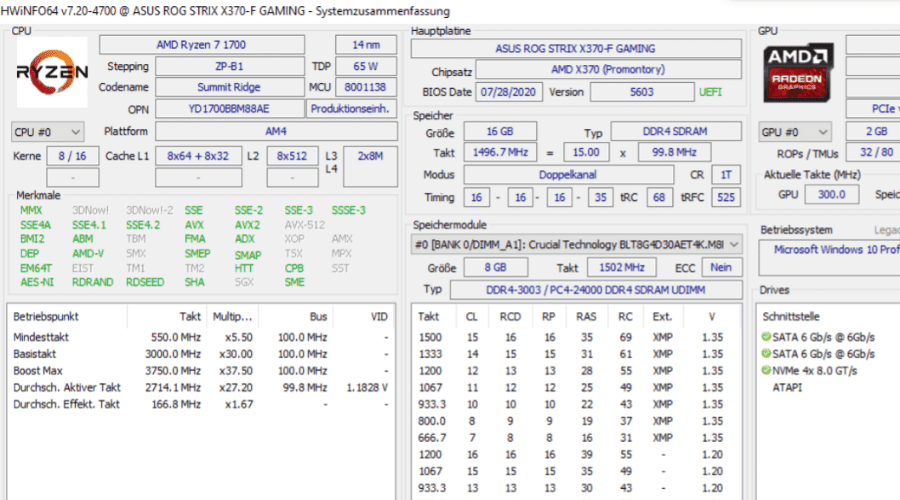This screenshot has height=500, width=900.
Task: Click the Produktionseinh. button
Action: point(351,108)
